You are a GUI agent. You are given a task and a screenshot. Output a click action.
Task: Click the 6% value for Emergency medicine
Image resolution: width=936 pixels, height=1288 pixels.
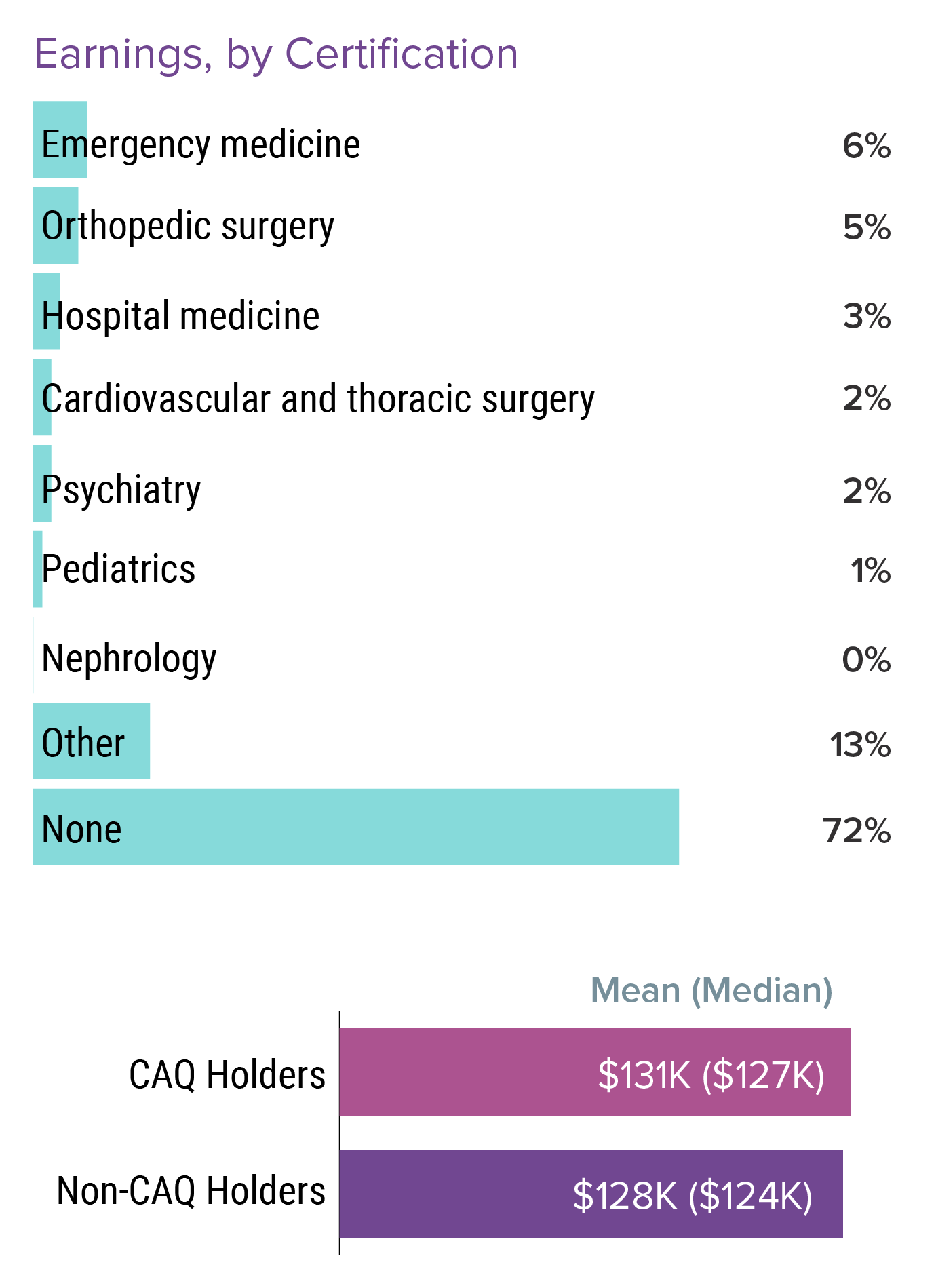pos(866,146)
